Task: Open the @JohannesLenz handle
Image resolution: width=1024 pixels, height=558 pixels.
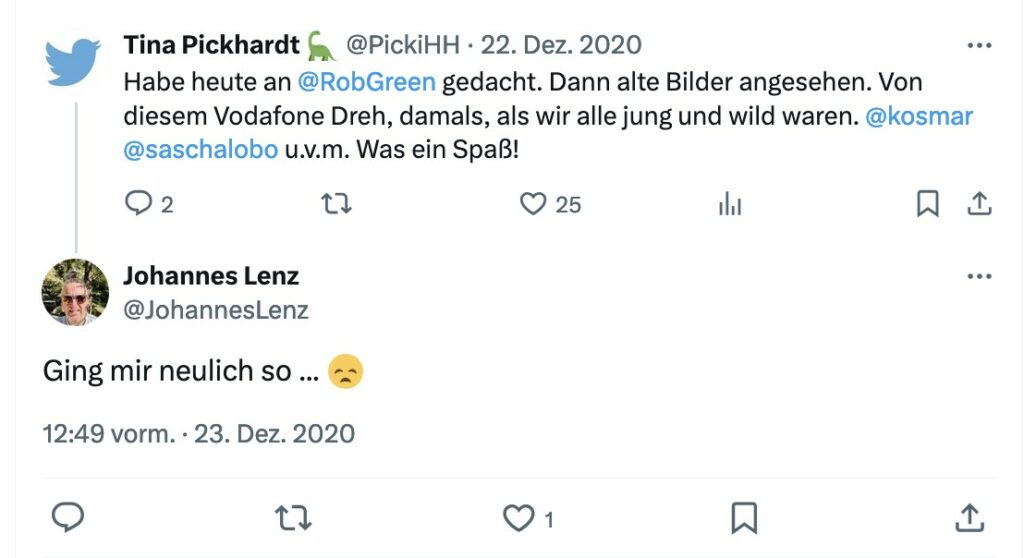Action: click(x=216, y=310)
